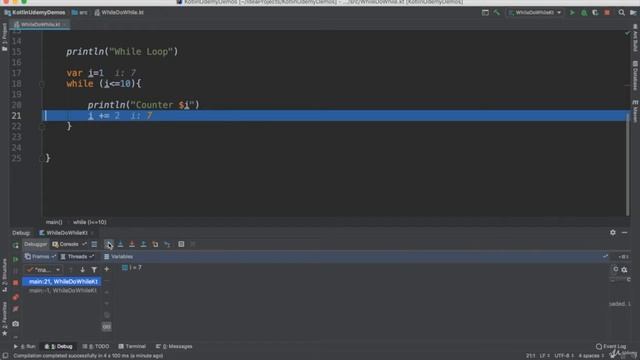
Task: Switch to the Debugger tab
Action: (x=36, y=244)
